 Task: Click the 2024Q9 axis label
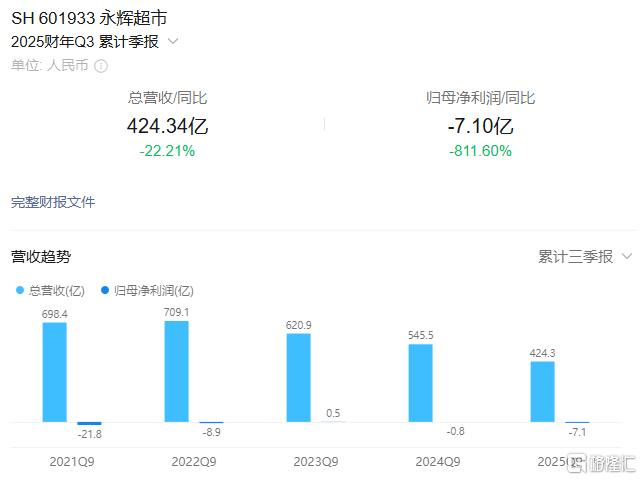(438, 462)
